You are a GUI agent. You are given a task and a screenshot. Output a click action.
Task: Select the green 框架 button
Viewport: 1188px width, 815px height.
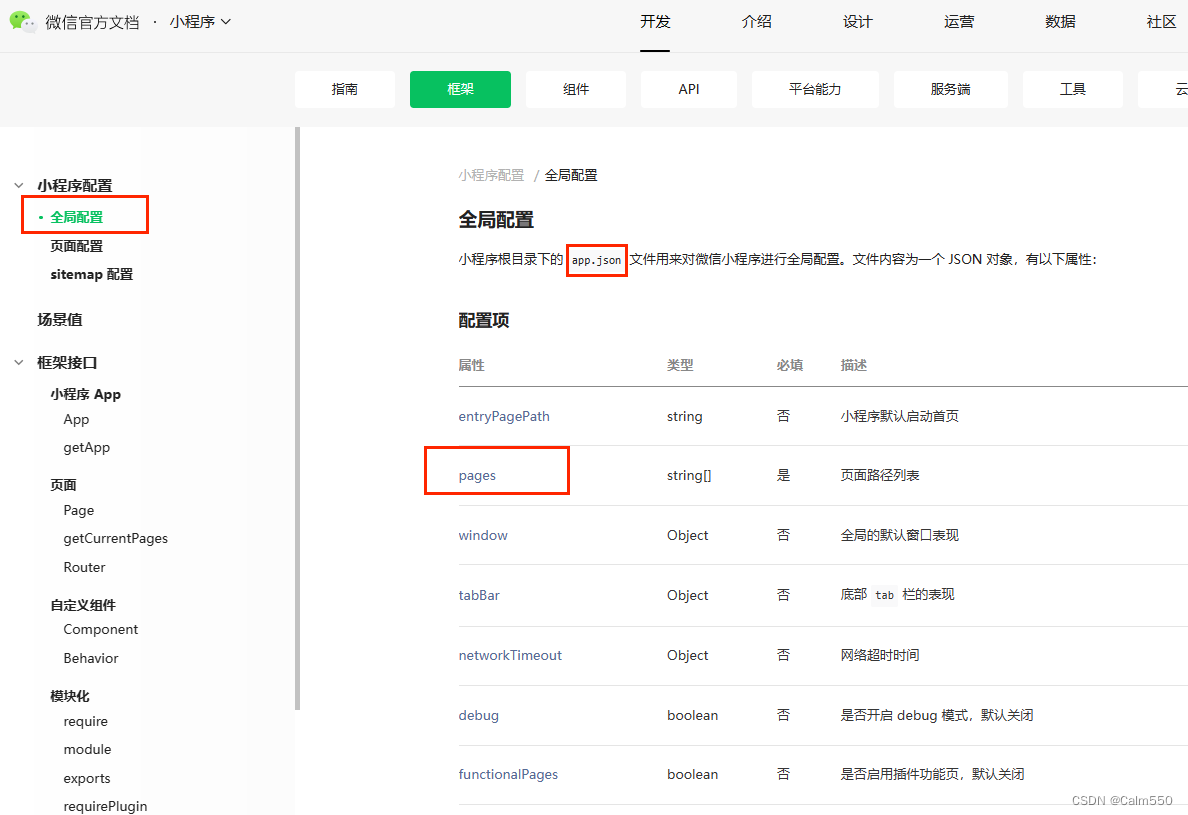(460, 89)
